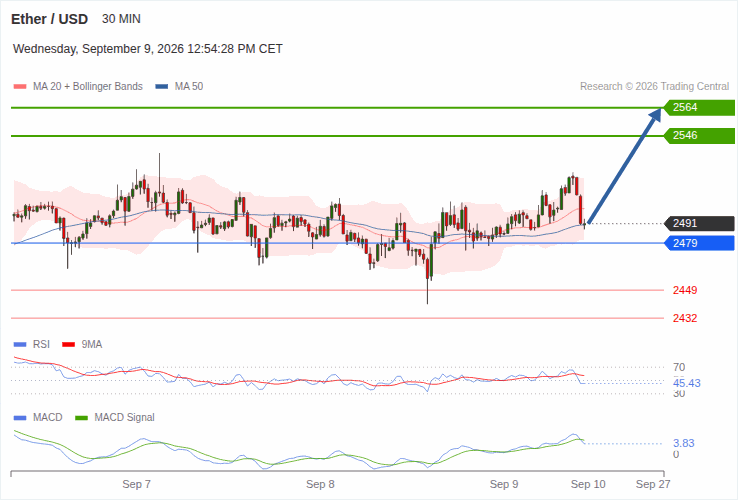Select the Sep 10 date axis marker

[x=588, y=484]
